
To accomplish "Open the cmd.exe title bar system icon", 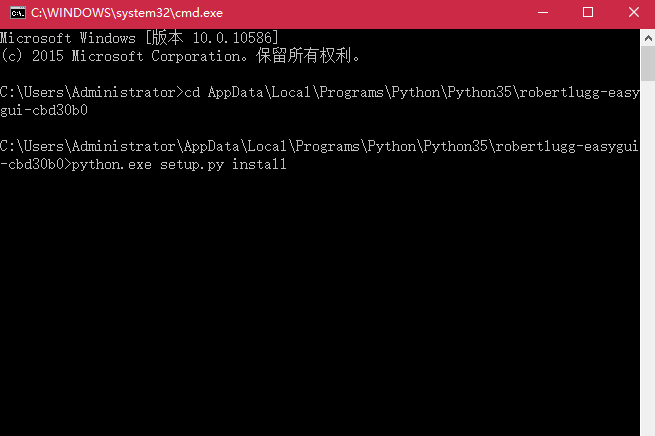I will pos(16,13).
